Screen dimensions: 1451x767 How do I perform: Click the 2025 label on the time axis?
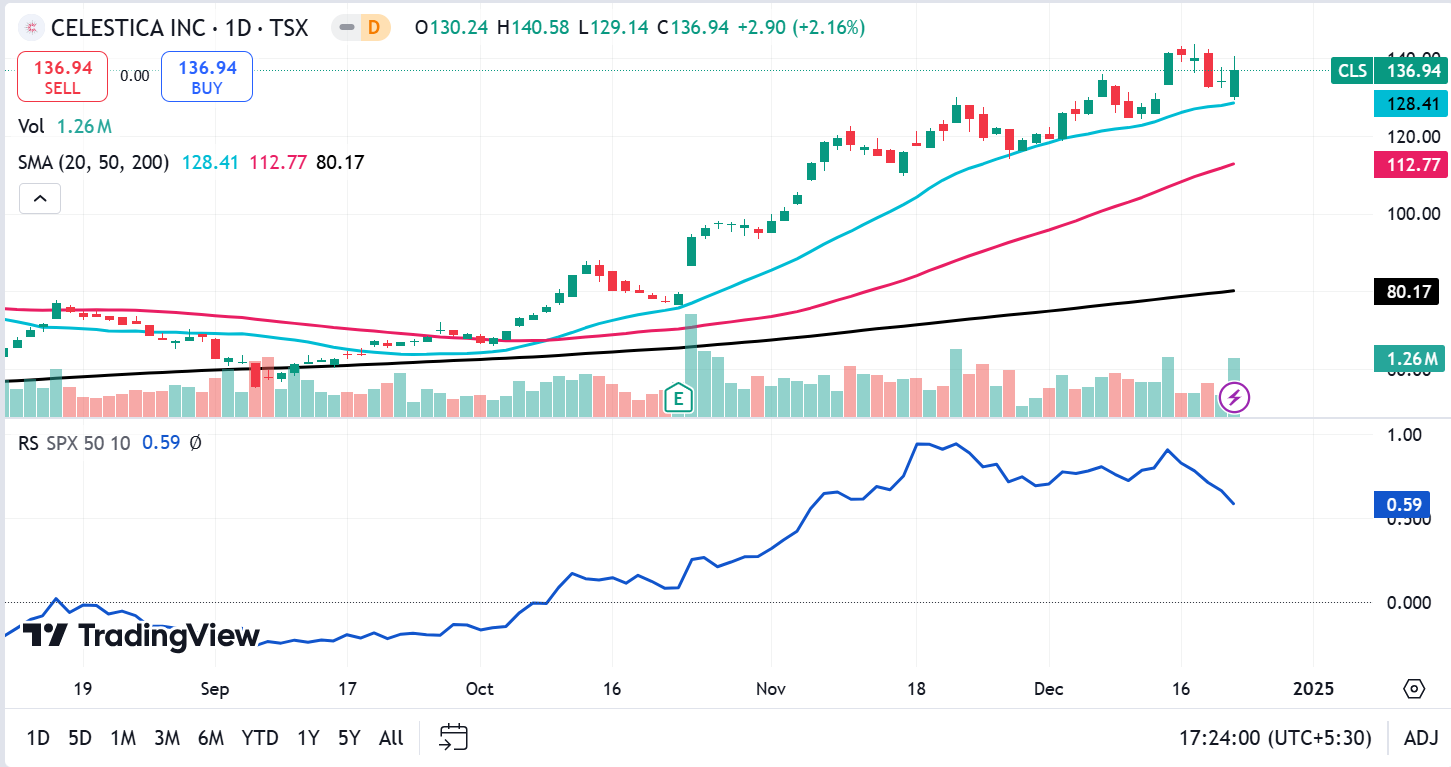(x=1313, y=688)
